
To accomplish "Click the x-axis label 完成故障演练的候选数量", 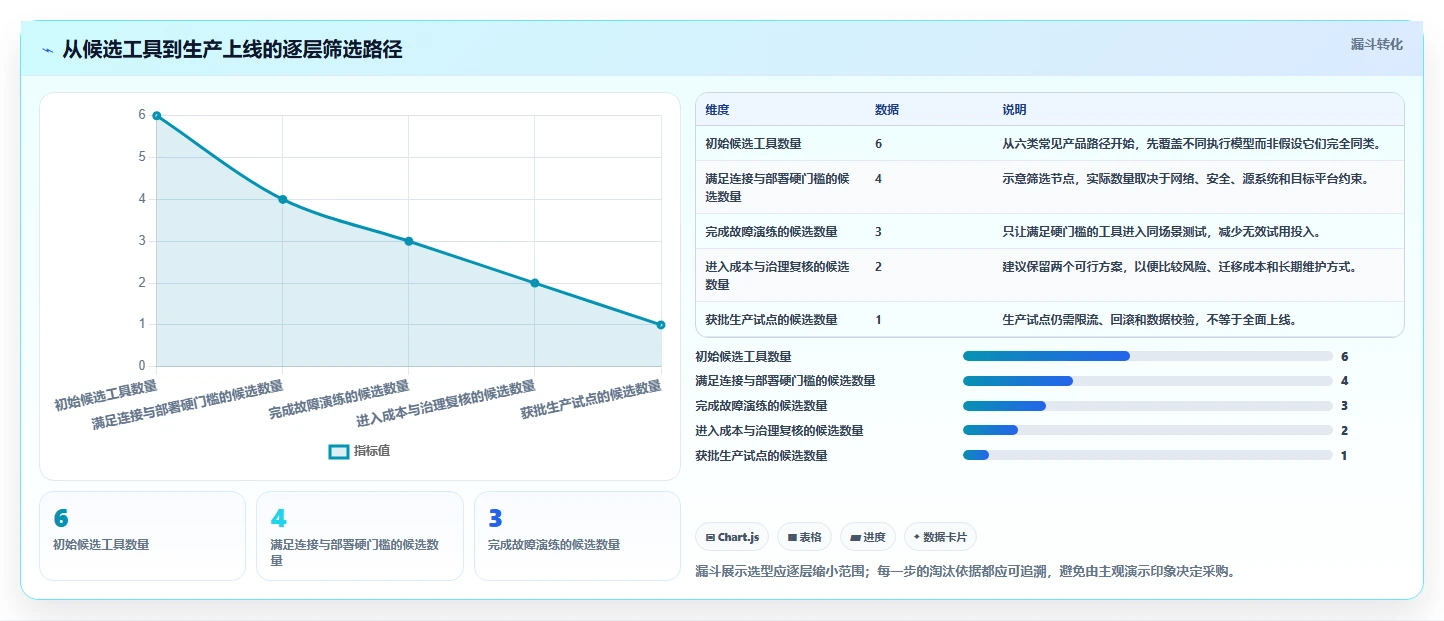I will (x=339, y=400).
